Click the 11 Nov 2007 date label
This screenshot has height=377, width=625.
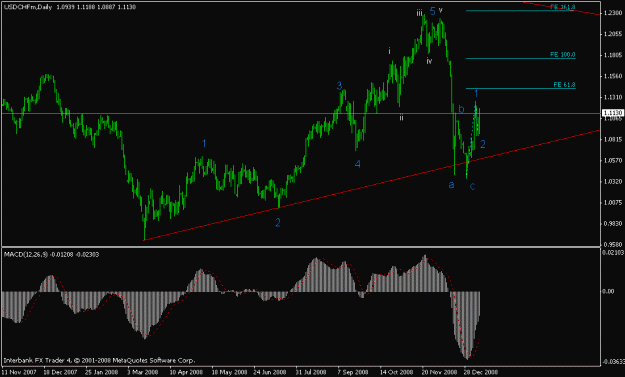[19, 372]
